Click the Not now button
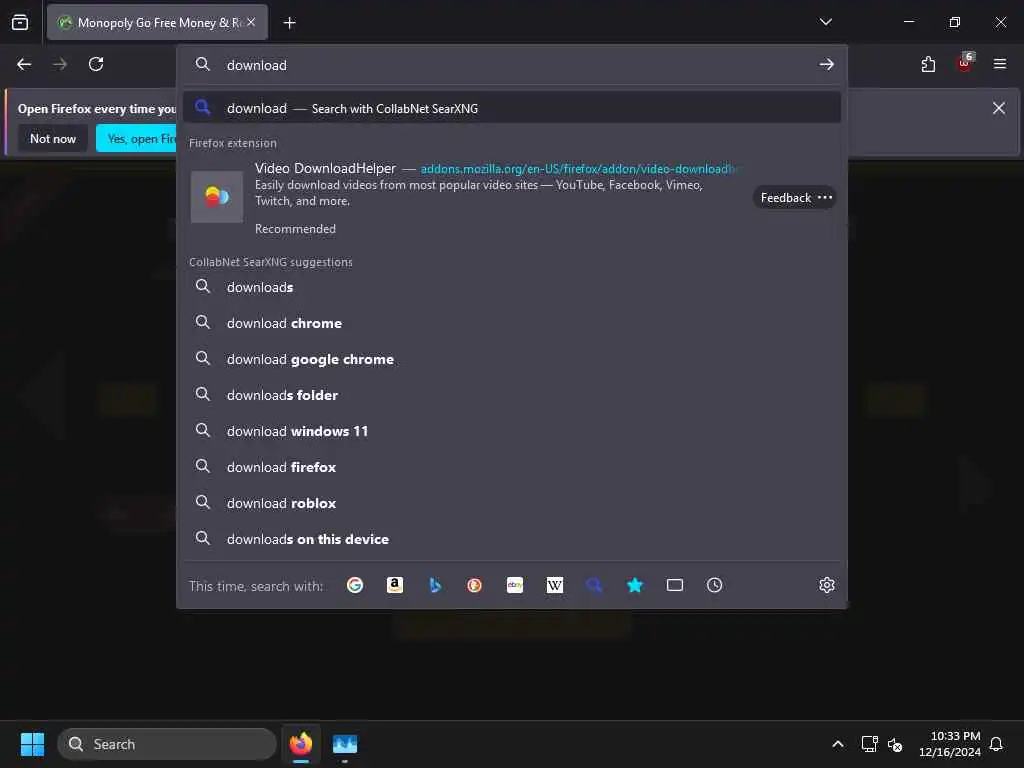Image resolution: width=1024 pixels, height=768 pixels. click(53, 138)
